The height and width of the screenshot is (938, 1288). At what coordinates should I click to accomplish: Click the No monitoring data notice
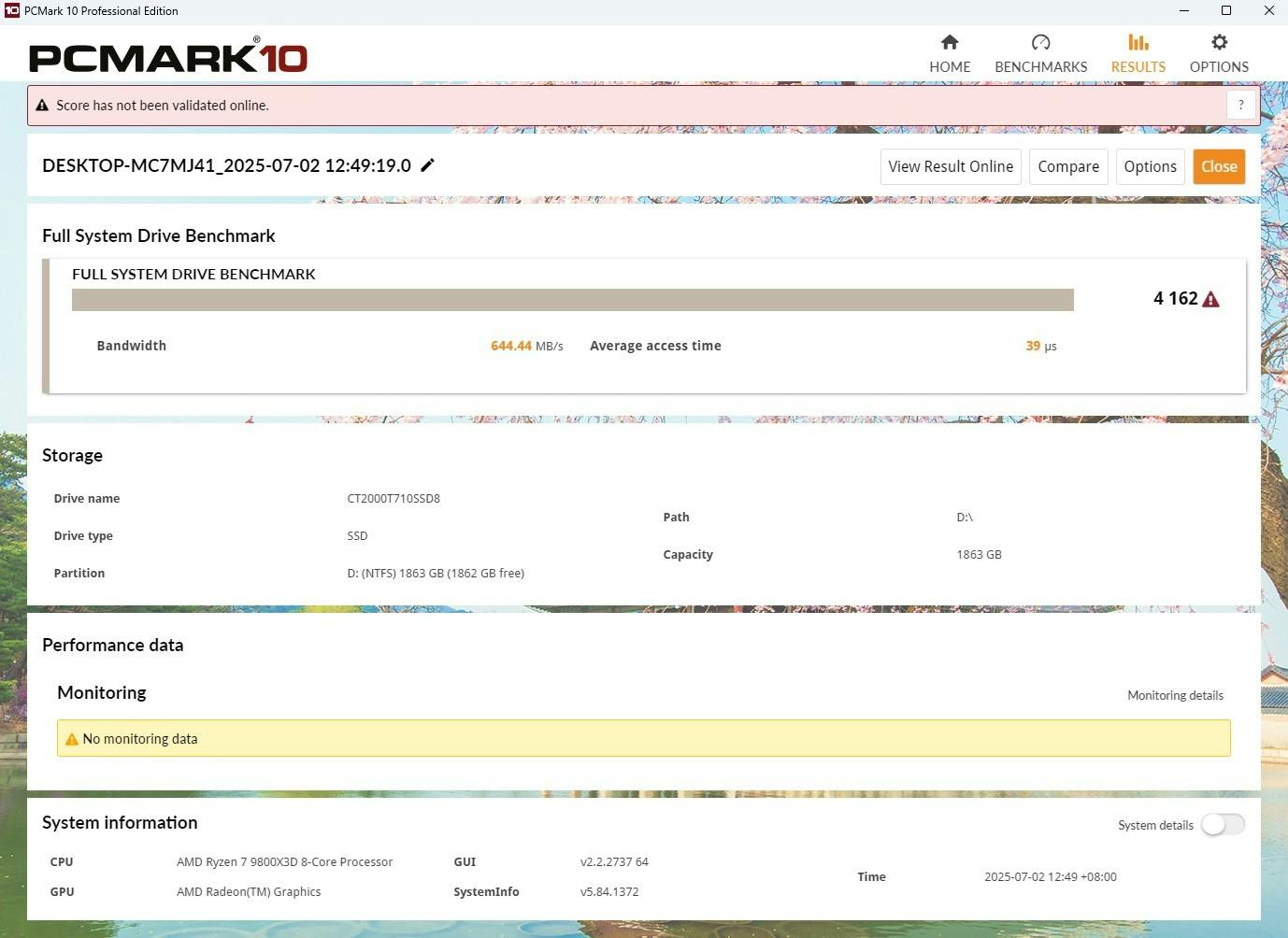click(644, 738)
